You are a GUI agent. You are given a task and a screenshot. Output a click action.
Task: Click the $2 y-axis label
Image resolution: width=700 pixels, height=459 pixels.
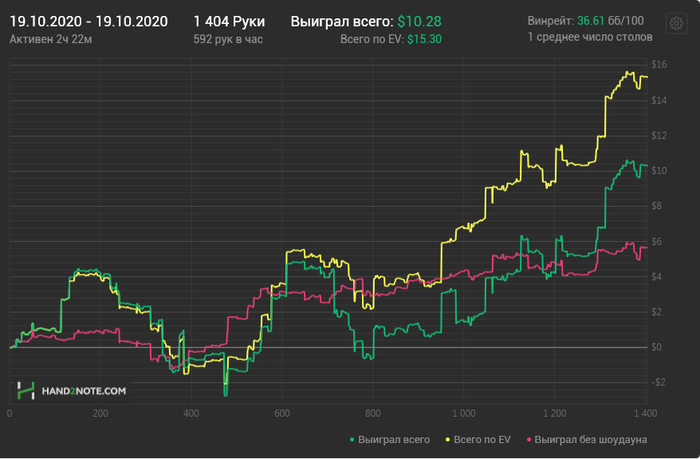pyautogui.click(x=657, y=312)
